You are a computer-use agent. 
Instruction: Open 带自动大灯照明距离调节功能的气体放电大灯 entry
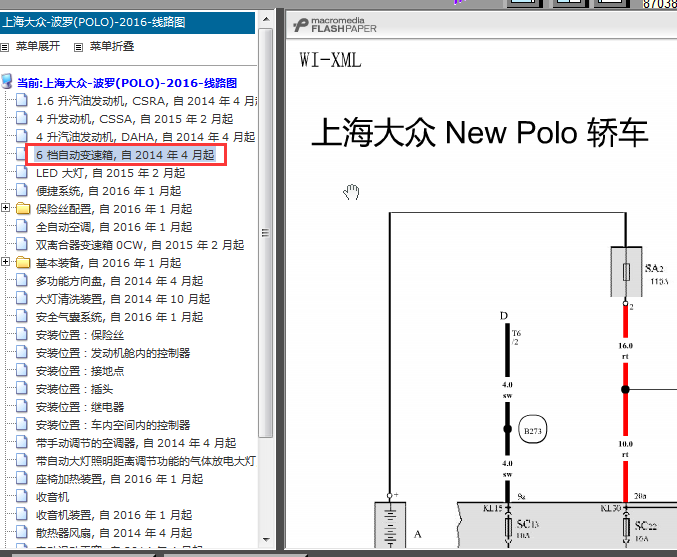pos(146,461)
